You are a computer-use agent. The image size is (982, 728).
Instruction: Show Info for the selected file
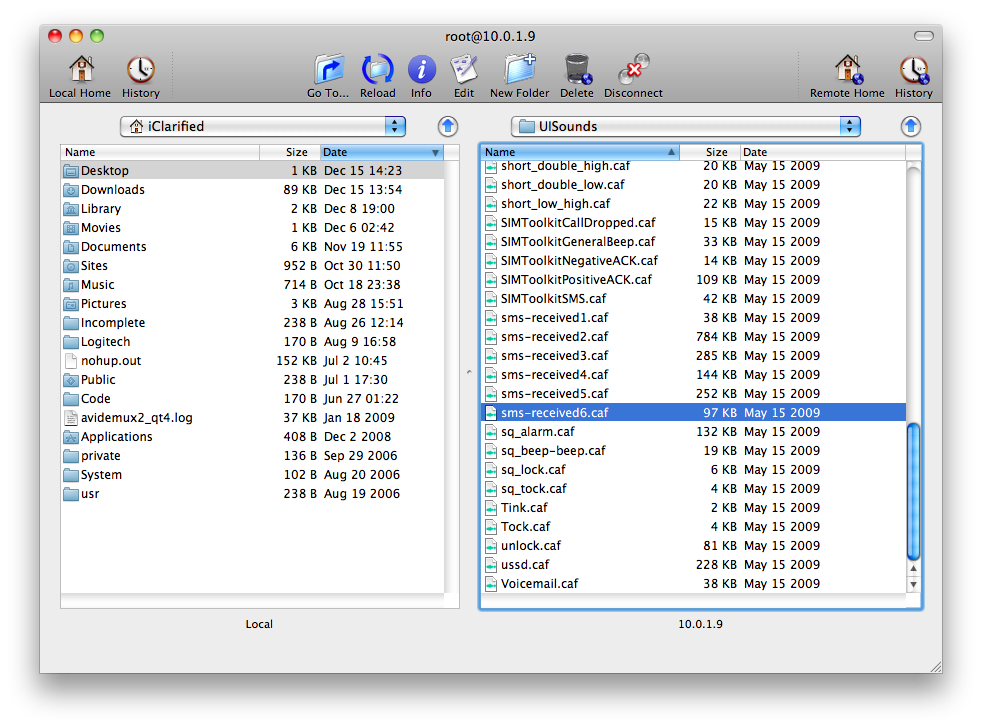421,70
